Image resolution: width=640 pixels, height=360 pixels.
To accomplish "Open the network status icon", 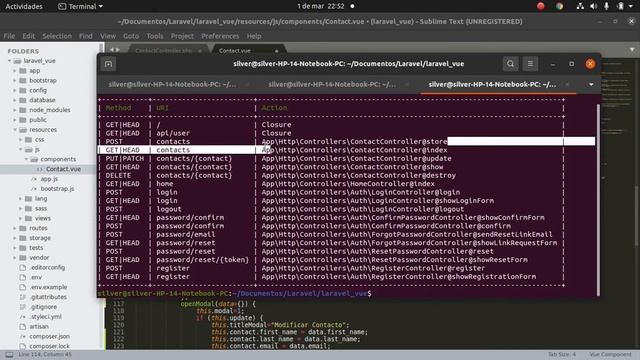I will tap(580, 6).
